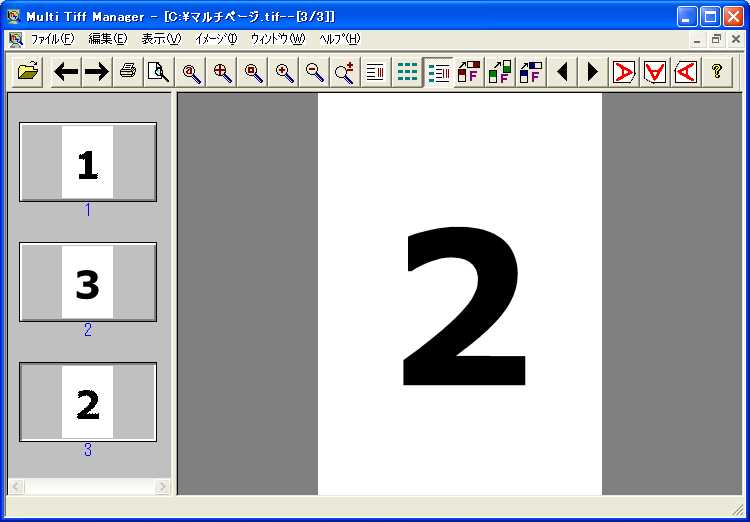The width and height of the screenshot is (750, 522).
Task: Zoom out using the minus magnifier
Action: [x=314, y=72]
